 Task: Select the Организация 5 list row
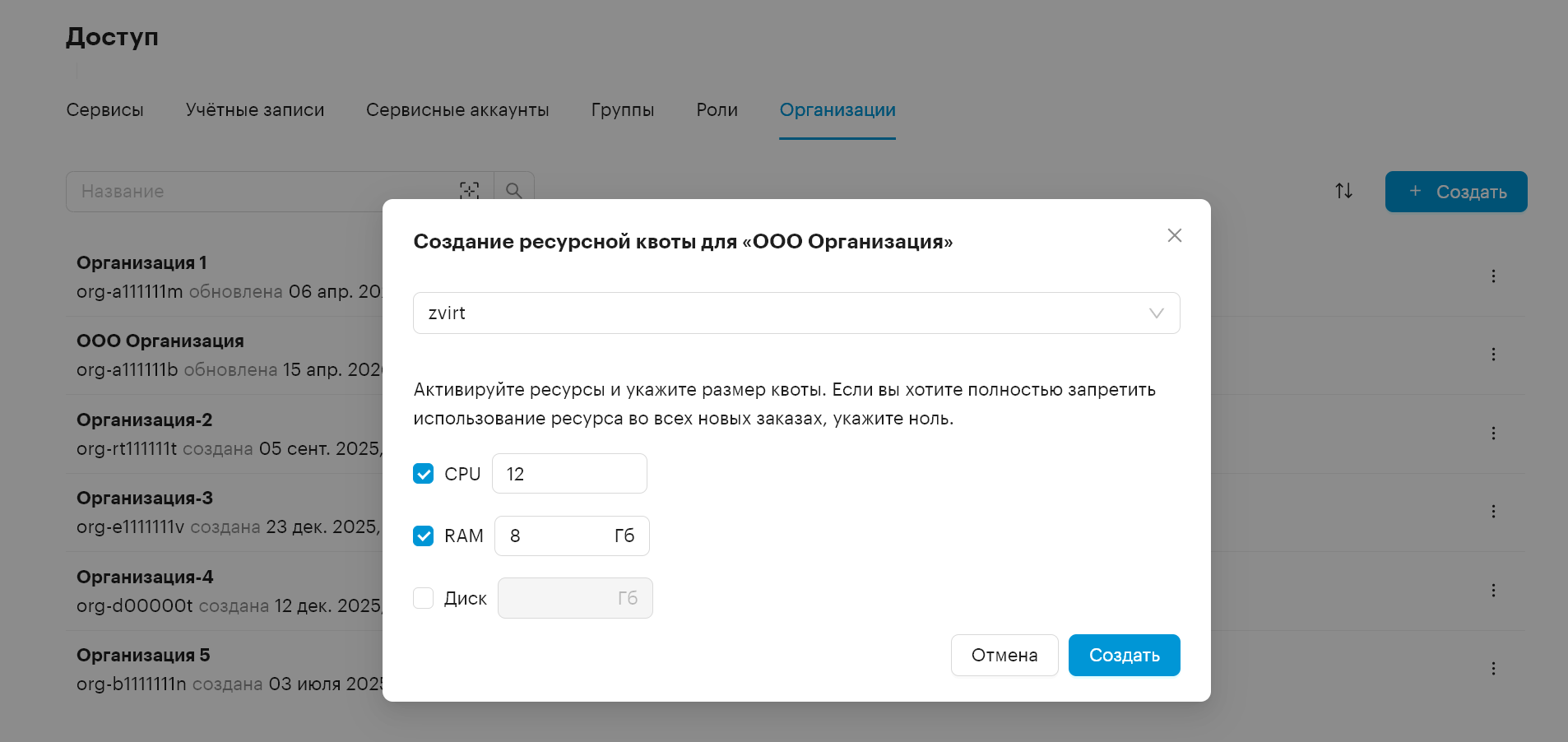[x=795, y=670]
